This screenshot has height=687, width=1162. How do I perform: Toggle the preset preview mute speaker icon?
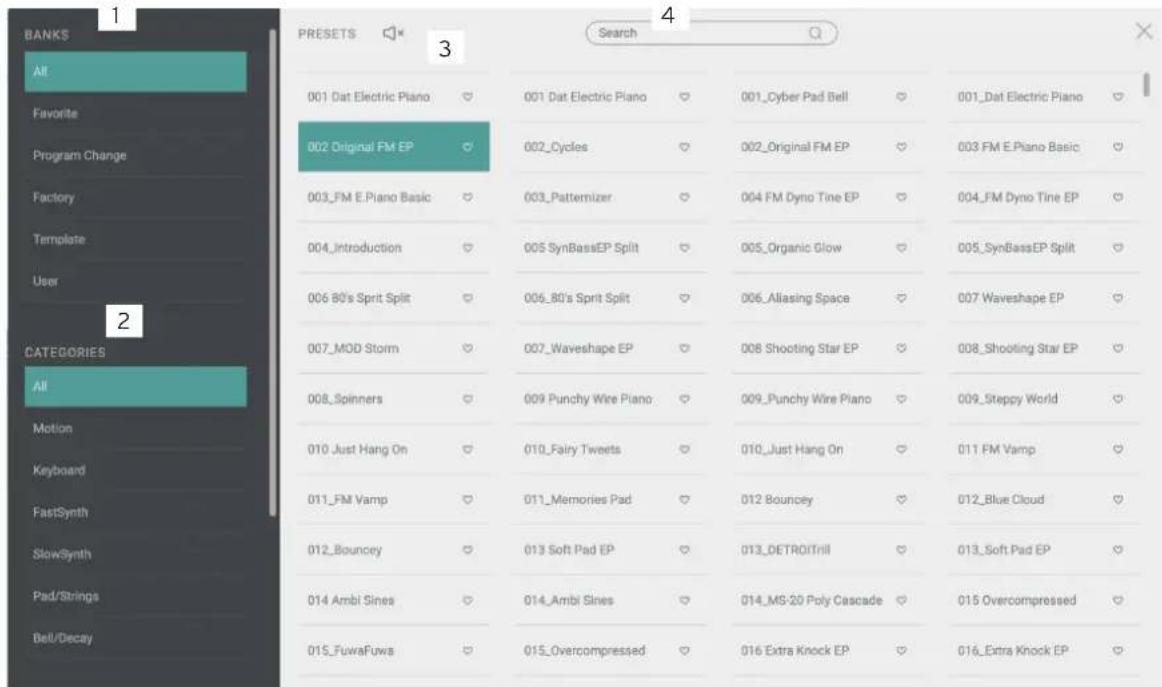[x=393, y=33]
